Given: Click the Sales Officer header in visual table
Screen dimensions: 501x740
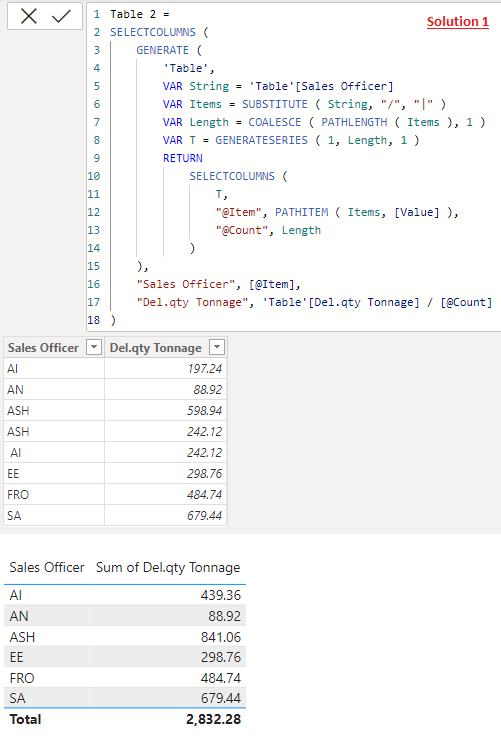Looking at the screenshot, I should (47, 567).
